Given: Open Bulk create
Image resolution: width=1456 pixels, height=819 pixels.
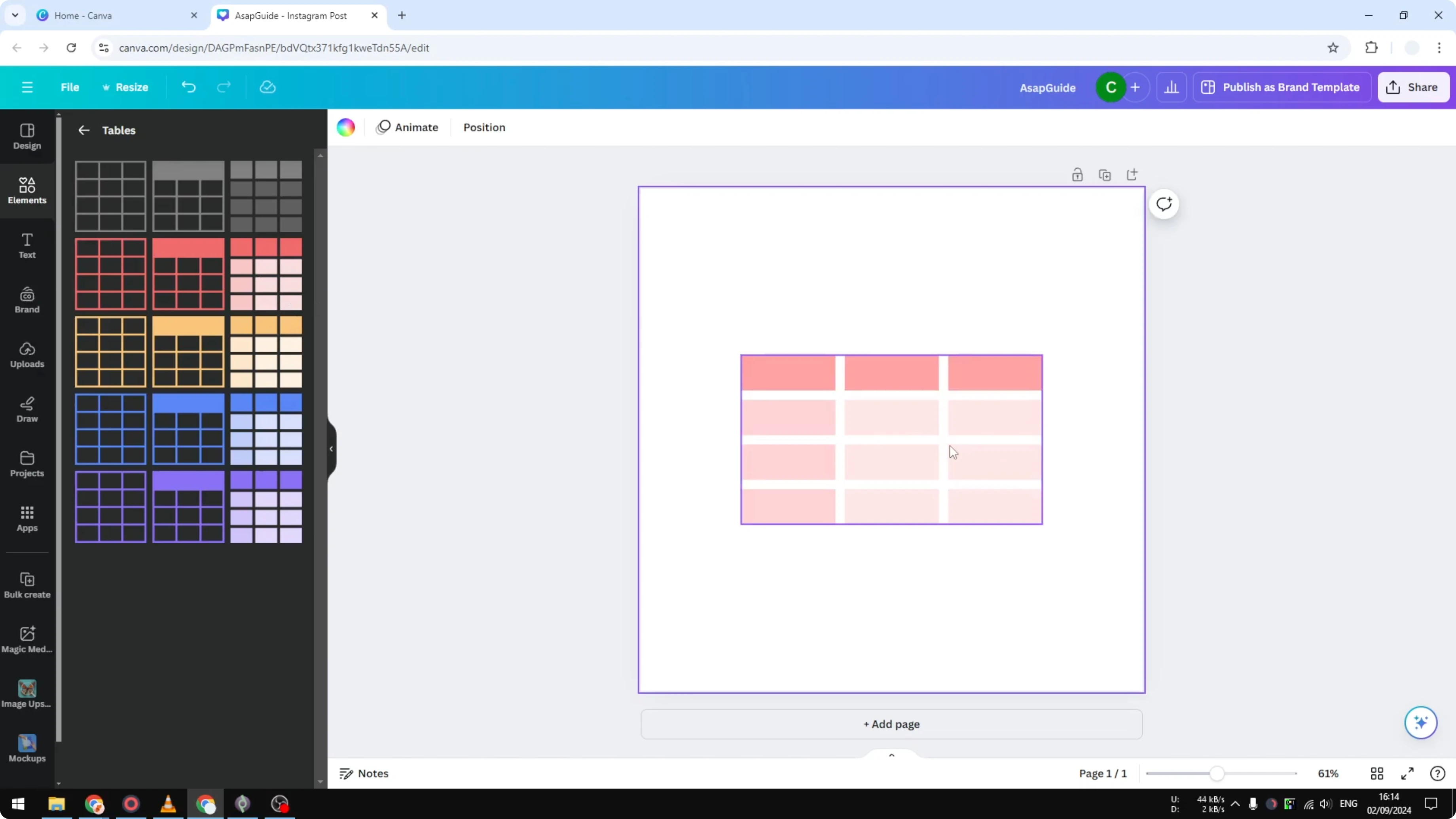Looking at the screenshot, I should [x=27, y=586].
